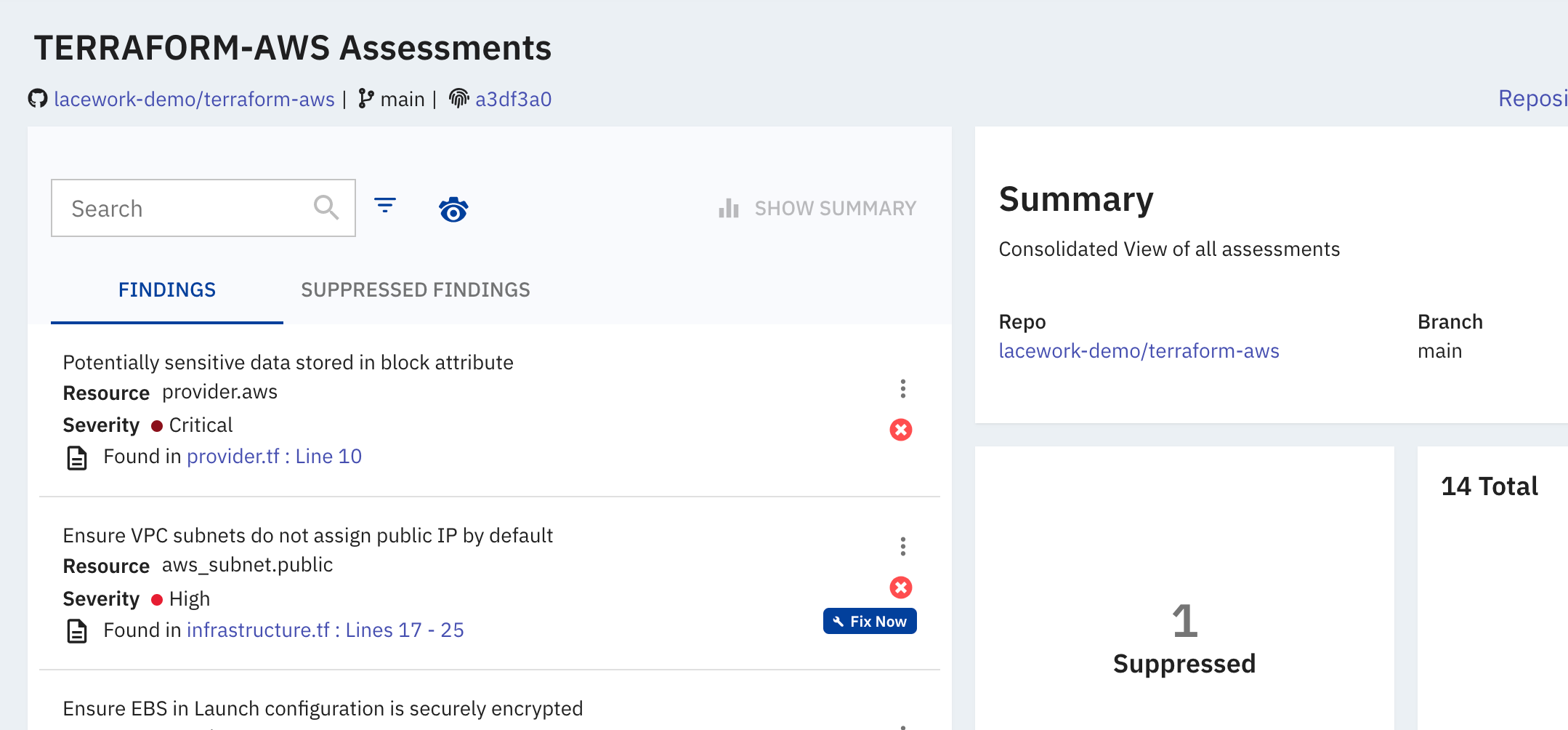Select the GitHub icon before lacework-demo/terraform-aws
The image size is (1568, 730).
coord(39,98)
